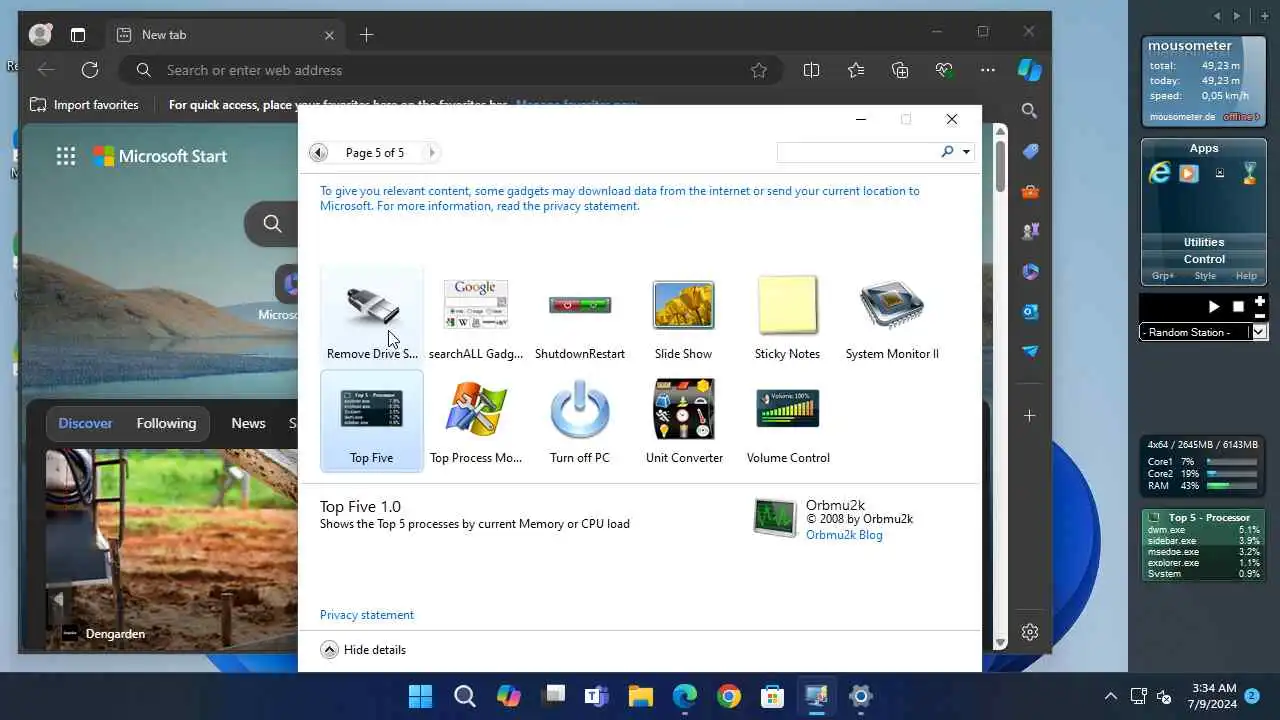Open Edge split screen icon
The height and width of the screenshot is (720, 1280).
(812, 70)
